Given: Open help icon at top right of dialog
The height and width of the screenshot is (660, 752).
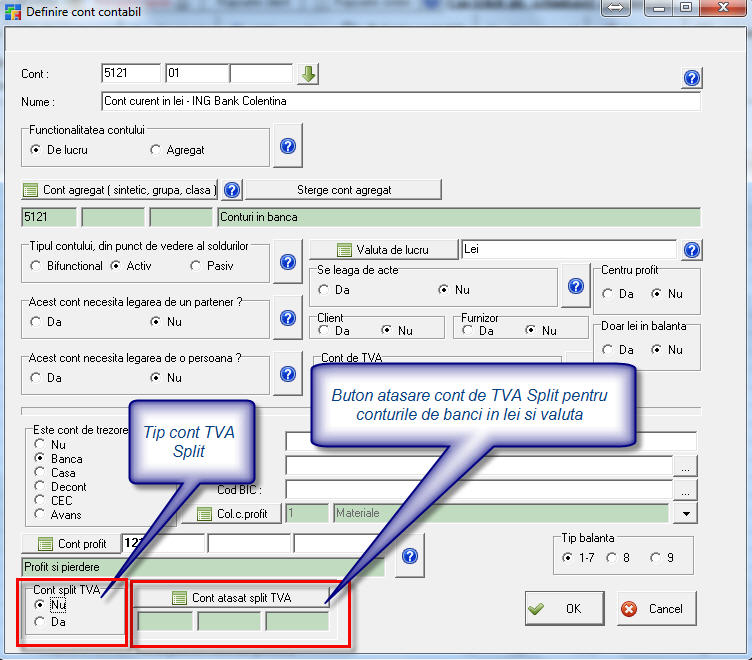Looking at the screenshot, I should pyautogui.click(x=692, y=78).
